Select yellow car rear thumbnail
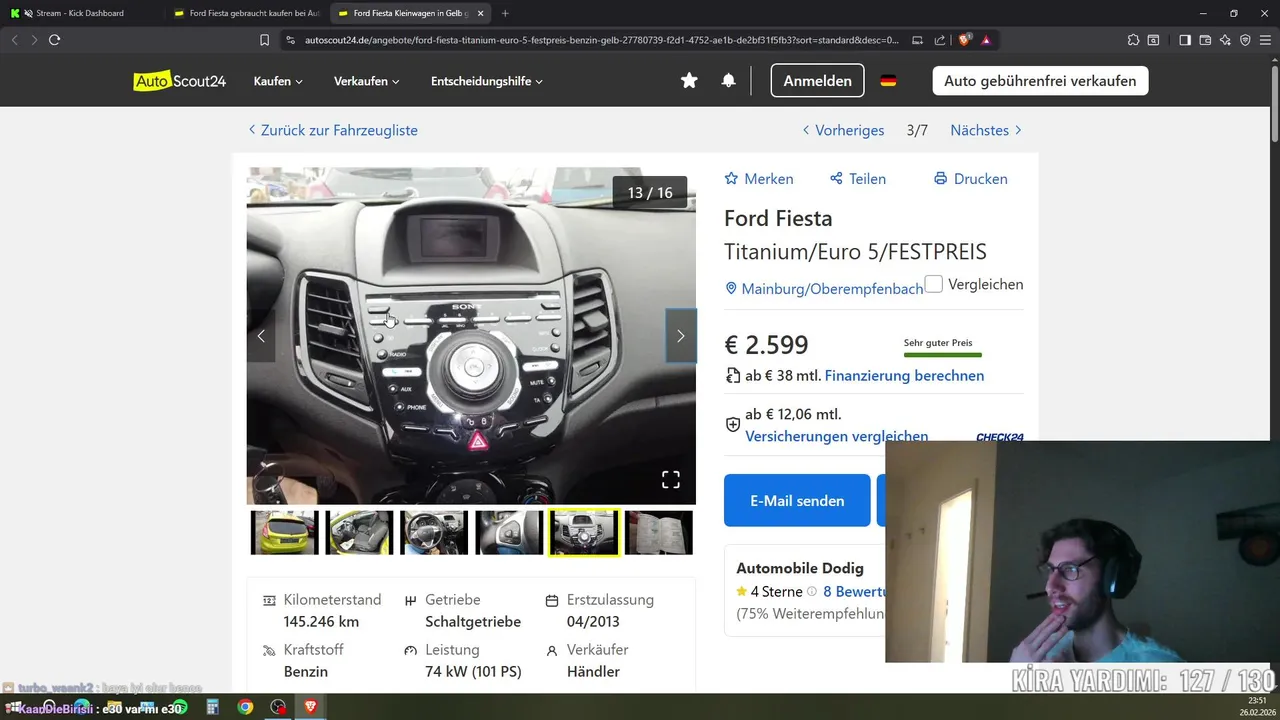The height and width of the screenshot is (720, 1280). [284, 532]
